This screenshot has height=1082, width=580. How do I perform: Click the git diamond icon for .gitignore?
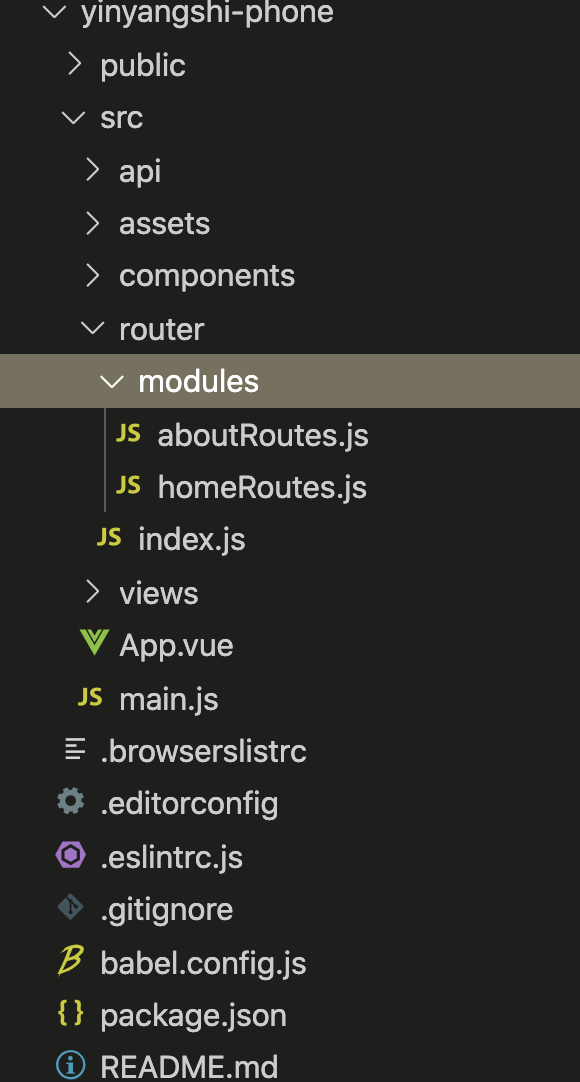coord(70,908)
